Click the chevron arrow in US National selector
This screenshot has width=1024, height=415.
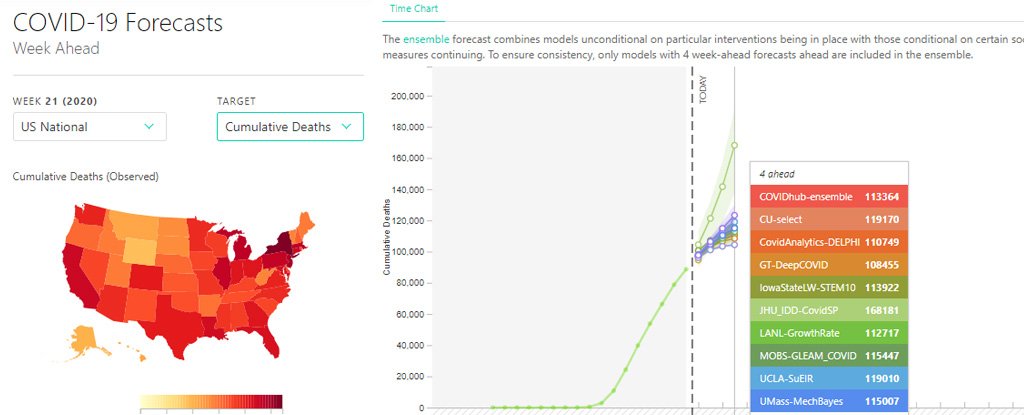tap(149, 127)
